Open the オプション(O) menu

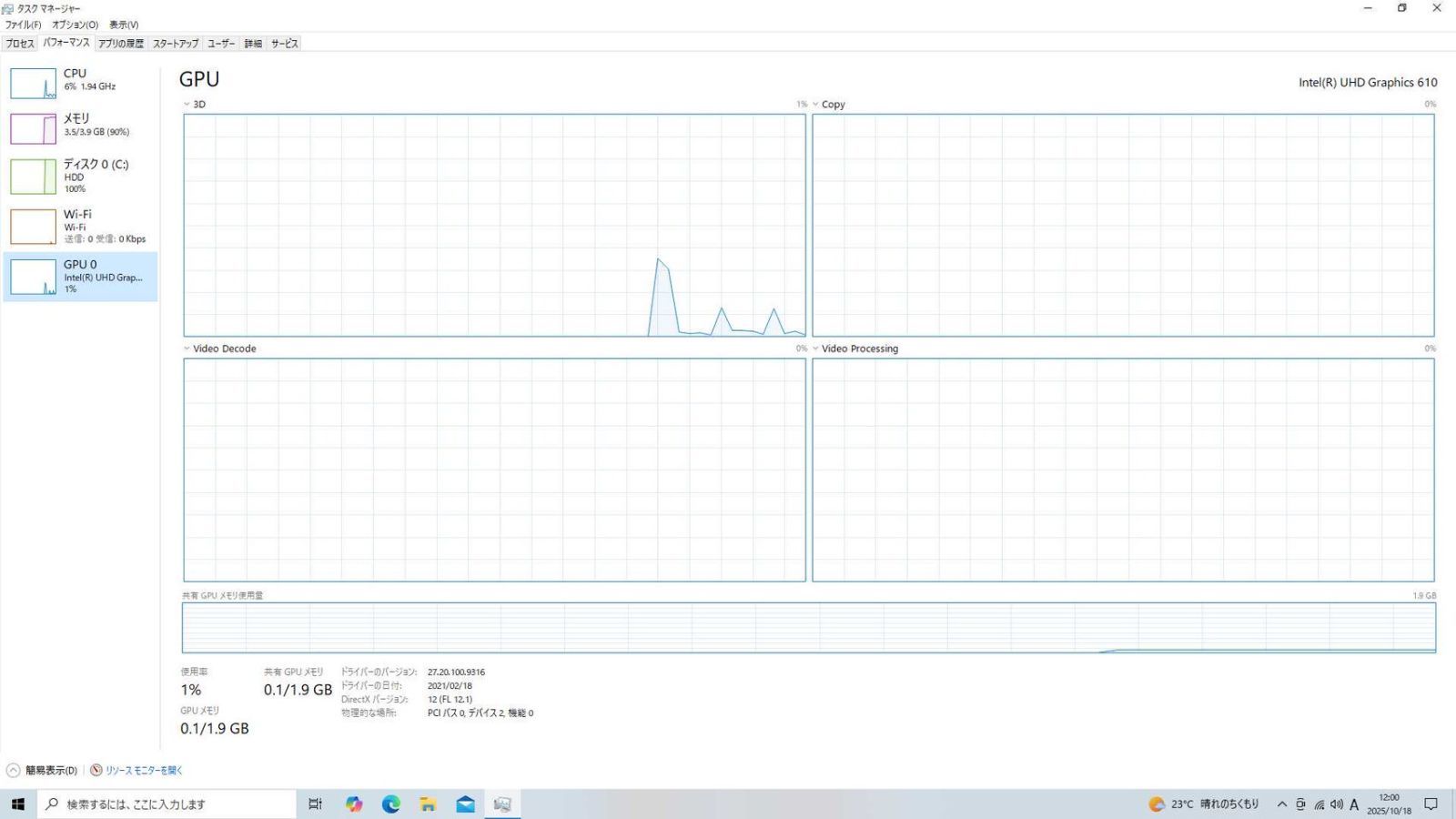(x=75, y=25)
